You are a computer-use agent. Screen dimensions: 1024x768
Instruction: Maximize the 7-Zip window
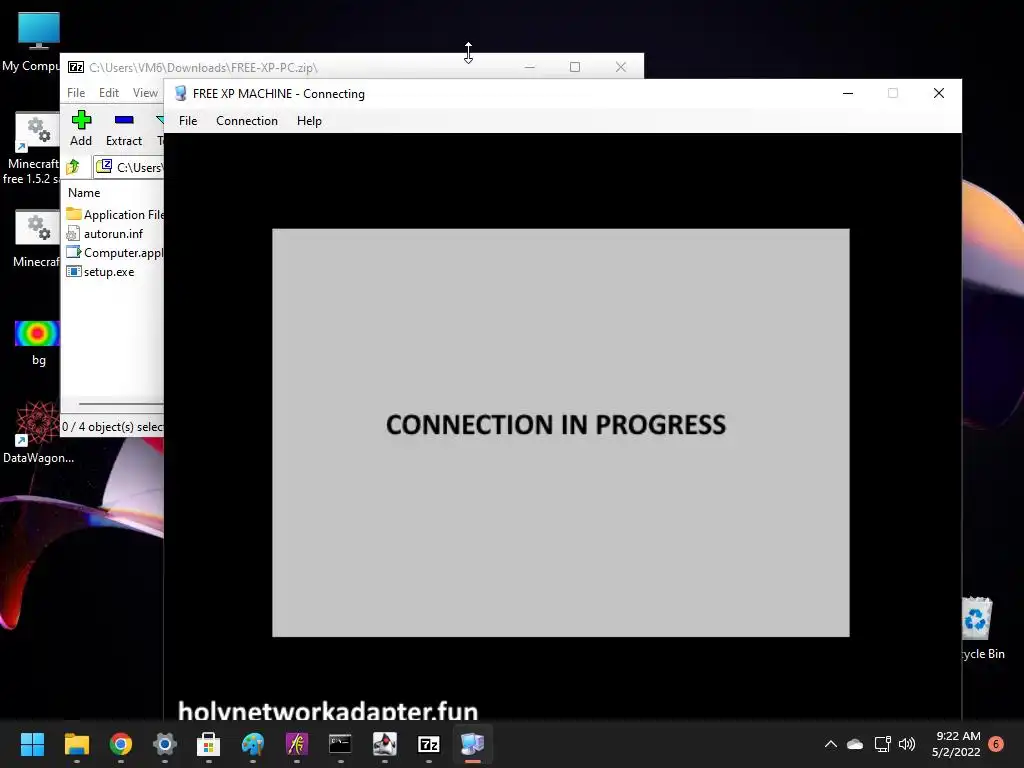click(x=575, y=67)
